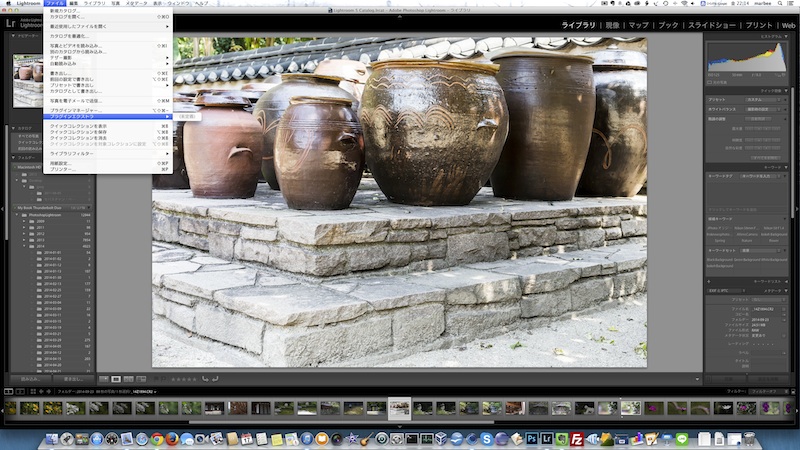
Task: Select the Loupe view icon in toolbar
Action: pyautogui.click(x=116, y=379)
